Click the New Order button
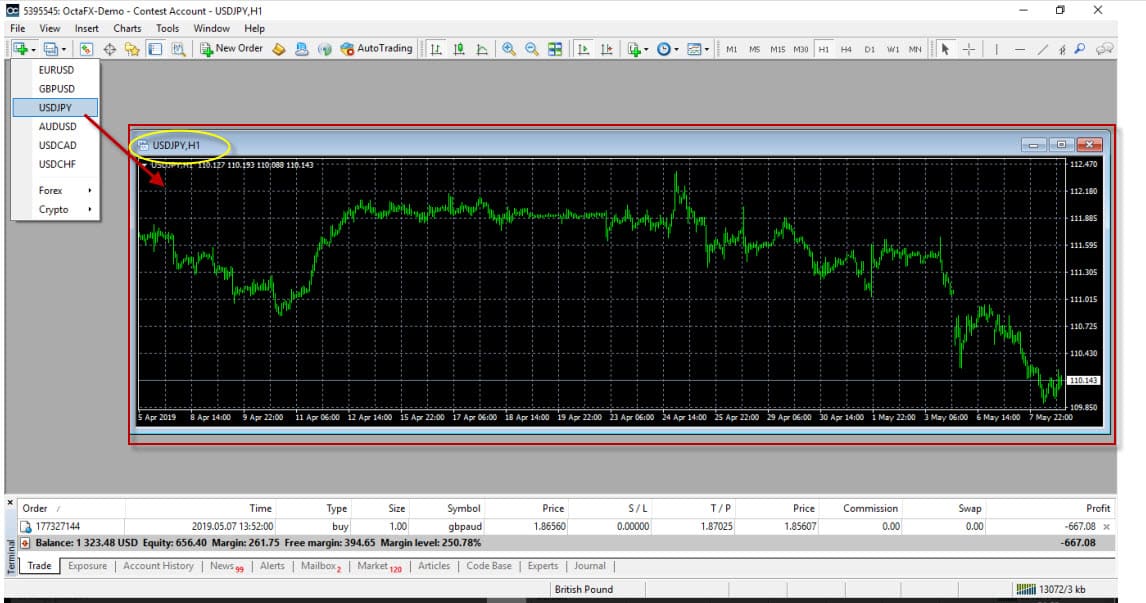Image resolution: width=1146 pixels, height=603 pixels. click(231, 48)
